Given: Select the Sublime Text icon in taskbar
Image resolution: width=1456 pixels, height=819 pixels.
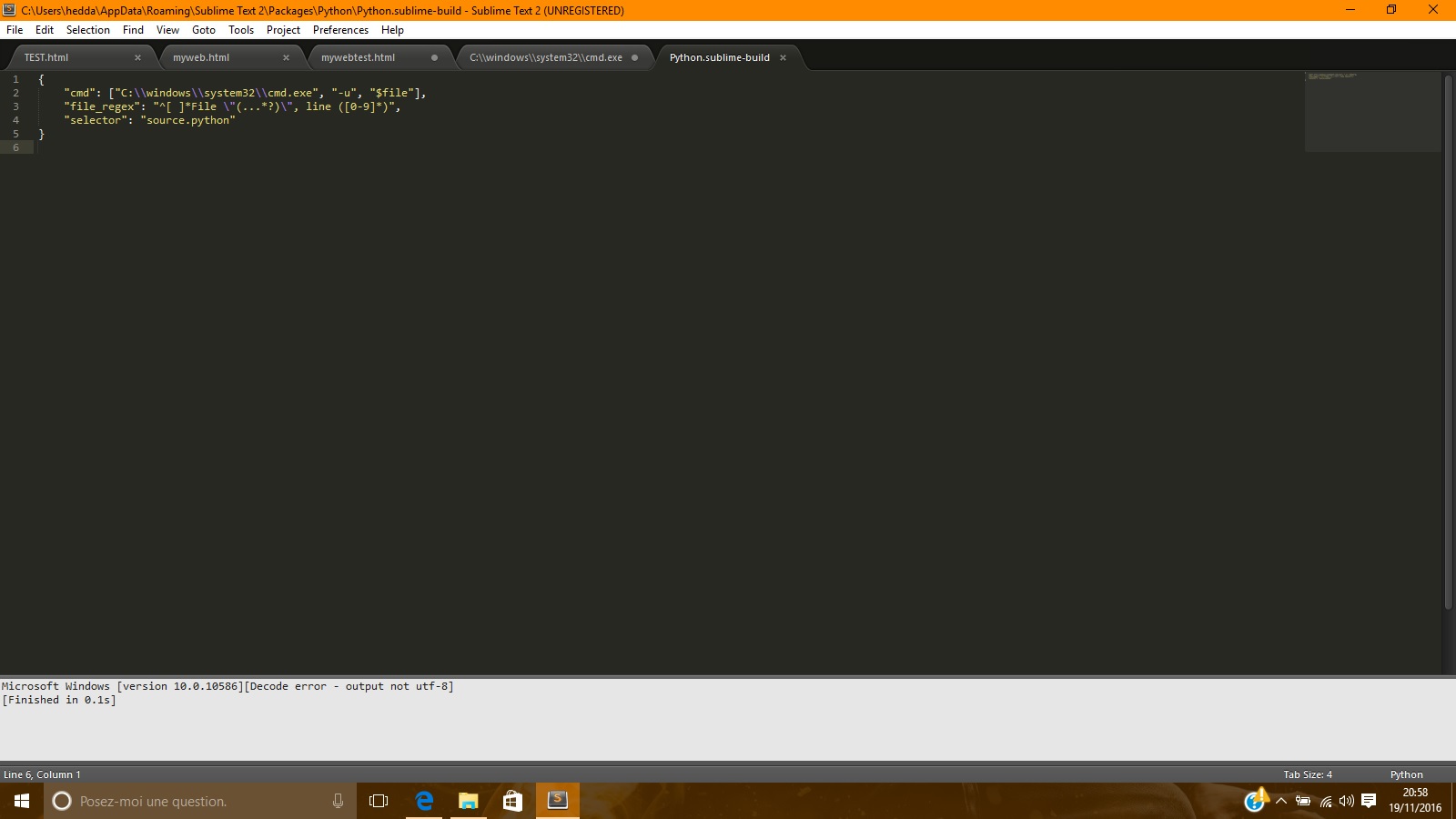Looking at the screenshot, I should point(557,802).
